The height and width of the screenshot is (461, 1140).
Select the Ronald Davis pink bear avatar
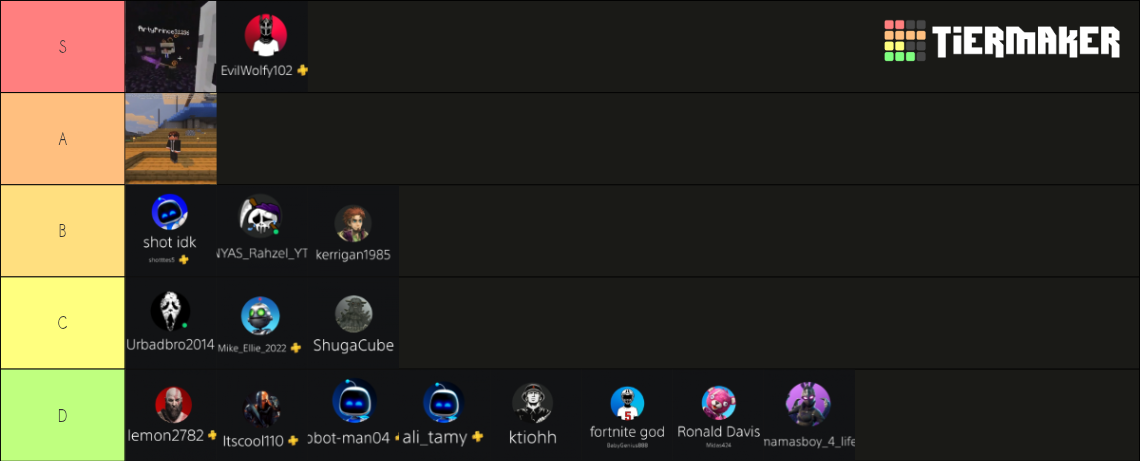click(718, 404)
